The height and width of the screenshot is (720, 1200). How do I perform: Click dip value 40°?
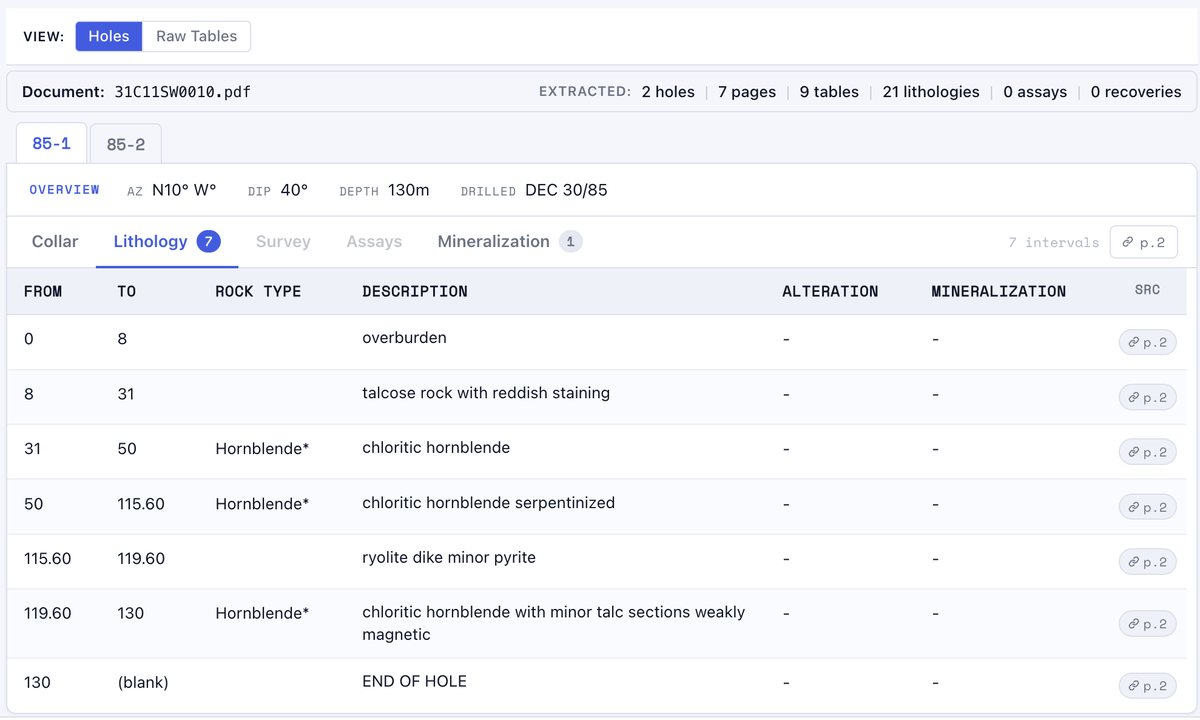click(294, 190)
